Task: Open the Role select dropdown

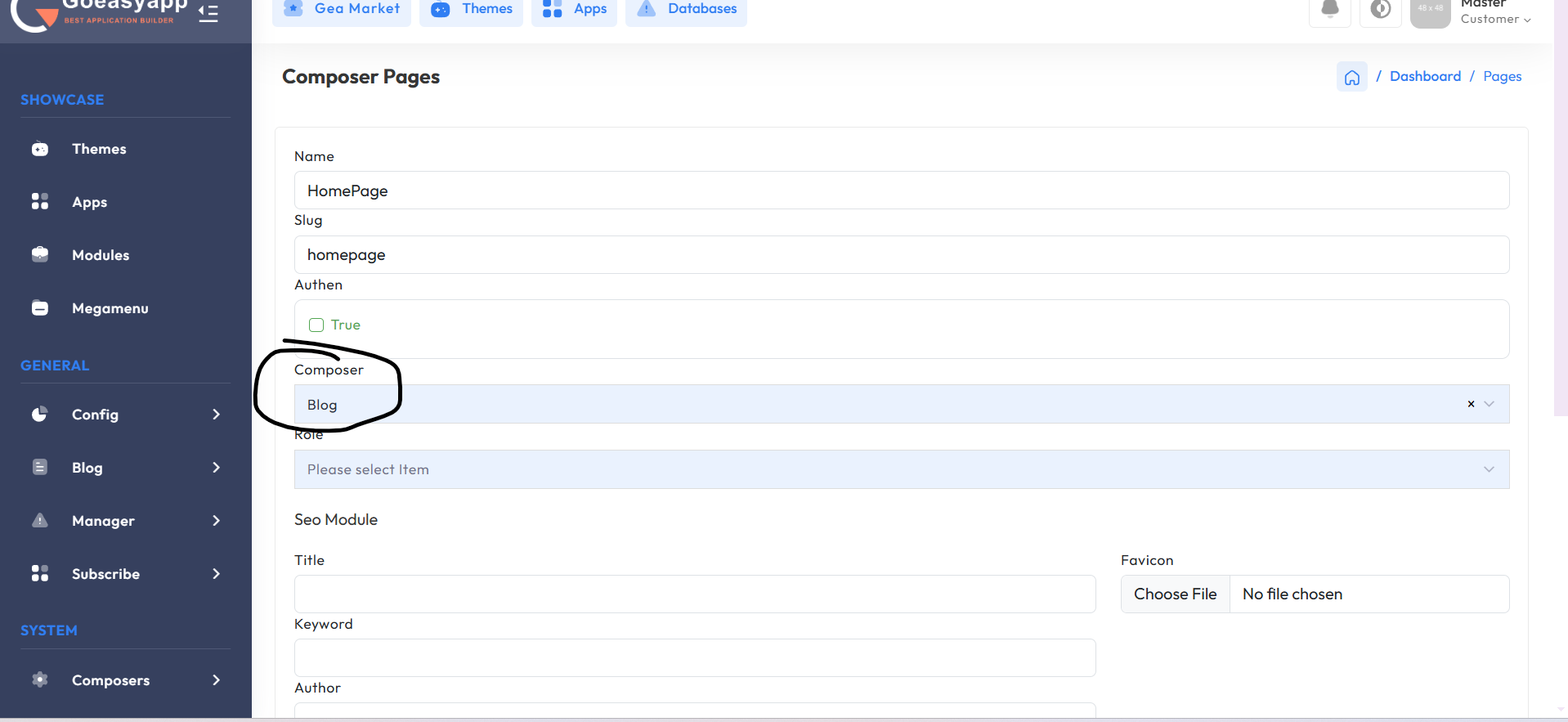Action: pyautogui.click(x=901, y=469)
